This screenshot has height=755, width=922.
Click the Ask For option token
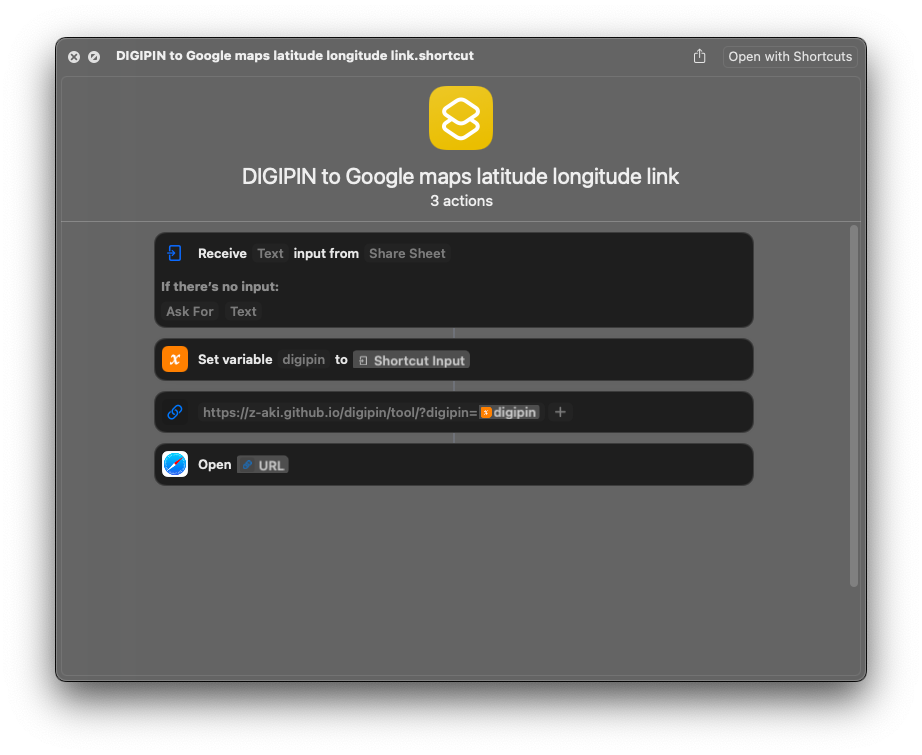coord(189,311)
